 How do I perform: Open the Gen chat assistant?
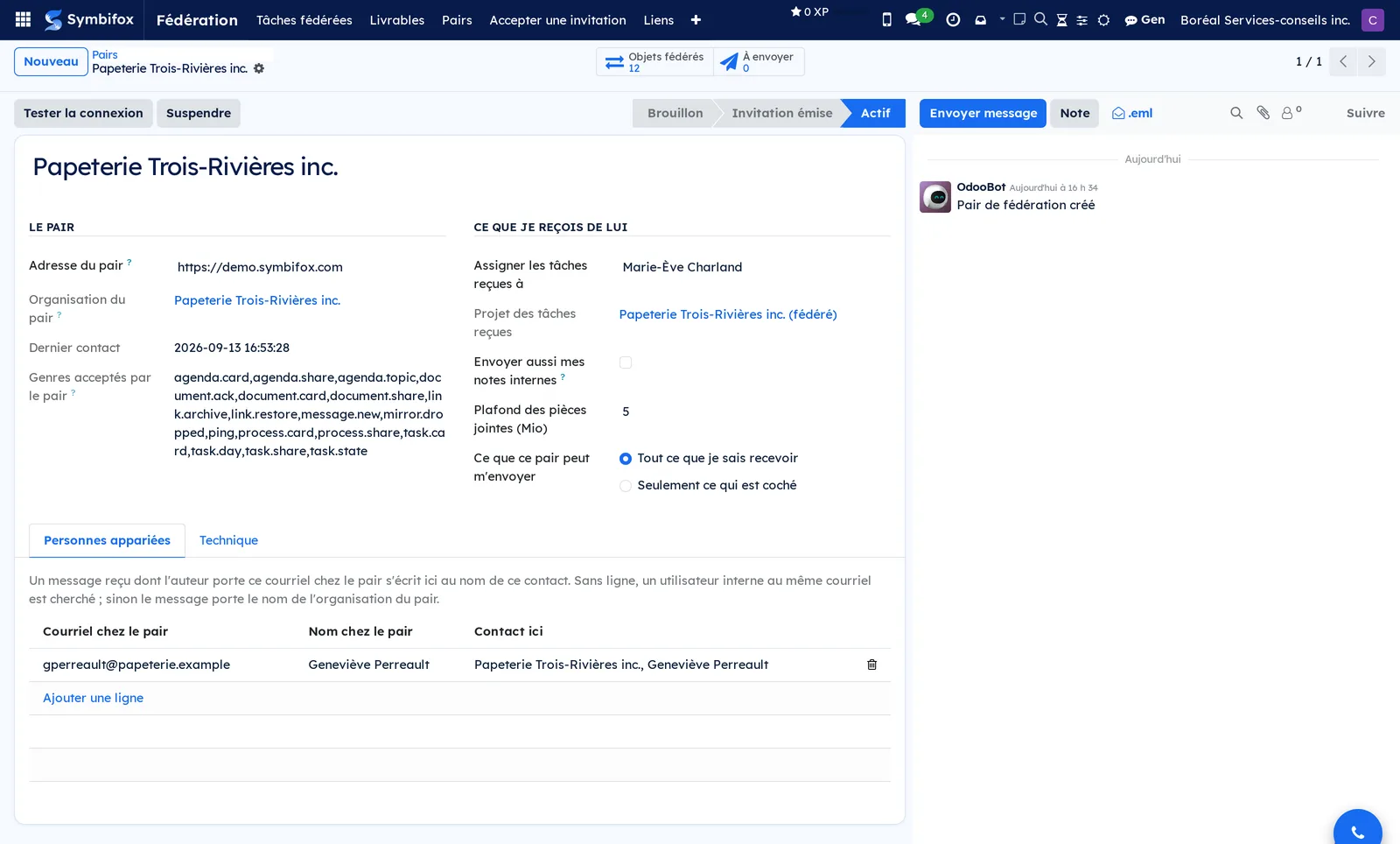coord(1144,19)
